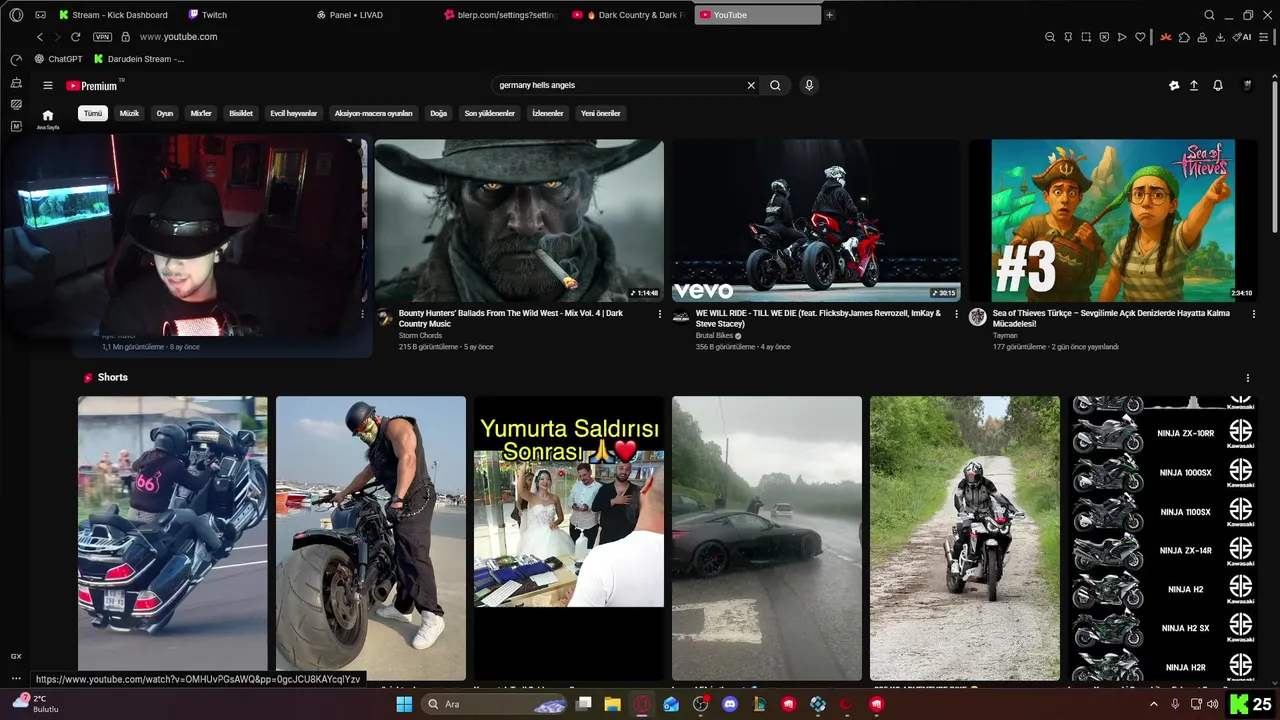Click the YouTube Premium logo
Screen dimensions: 1280x720
92,86
